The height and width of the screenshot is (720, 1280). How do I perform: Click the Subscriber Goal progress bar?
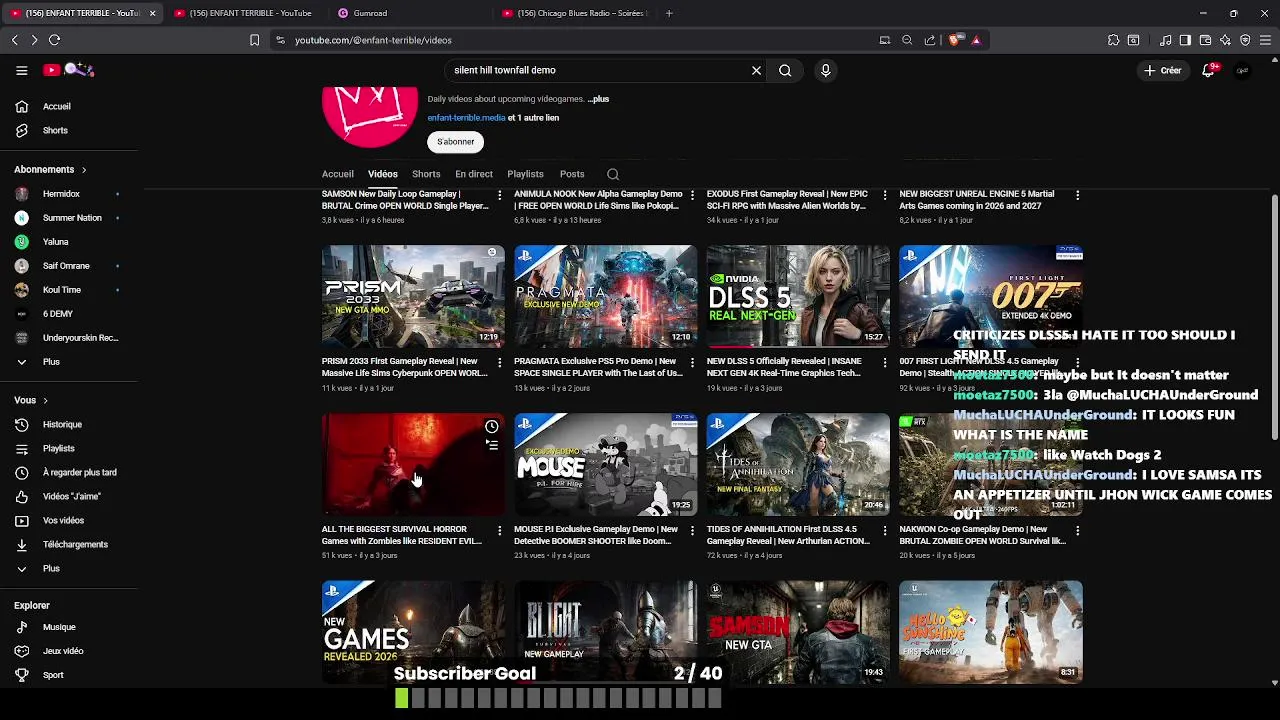point(558,698)
